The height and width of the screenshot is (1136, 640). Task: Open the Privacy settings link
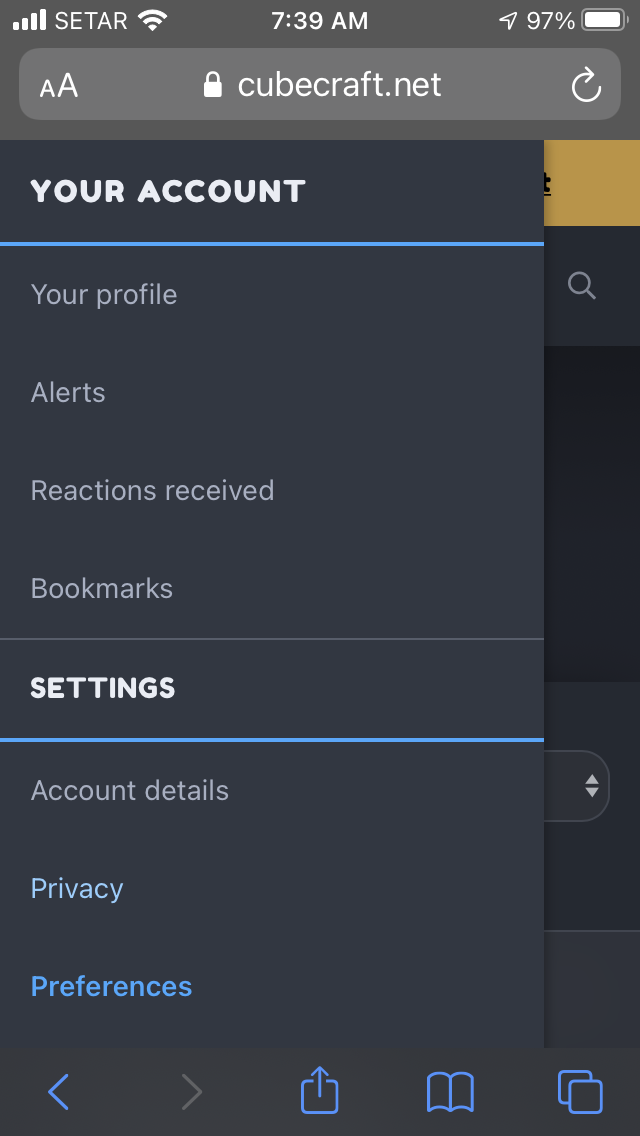point(77,888)
